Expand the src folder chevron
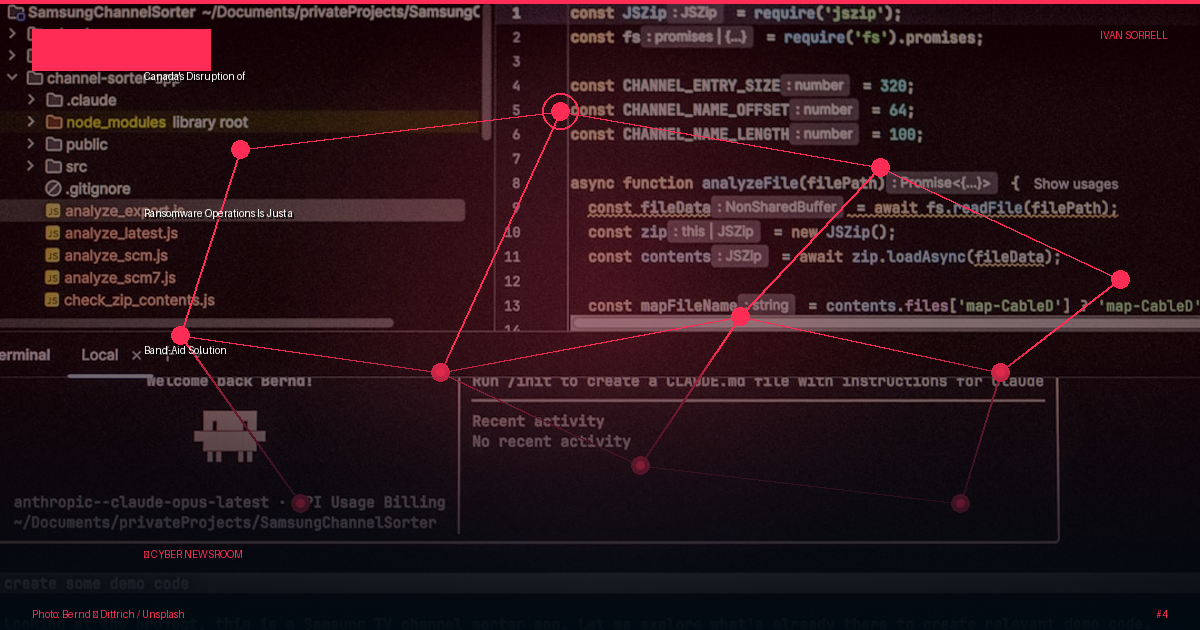Viewport: 1200px width, 630px height. 29,166
